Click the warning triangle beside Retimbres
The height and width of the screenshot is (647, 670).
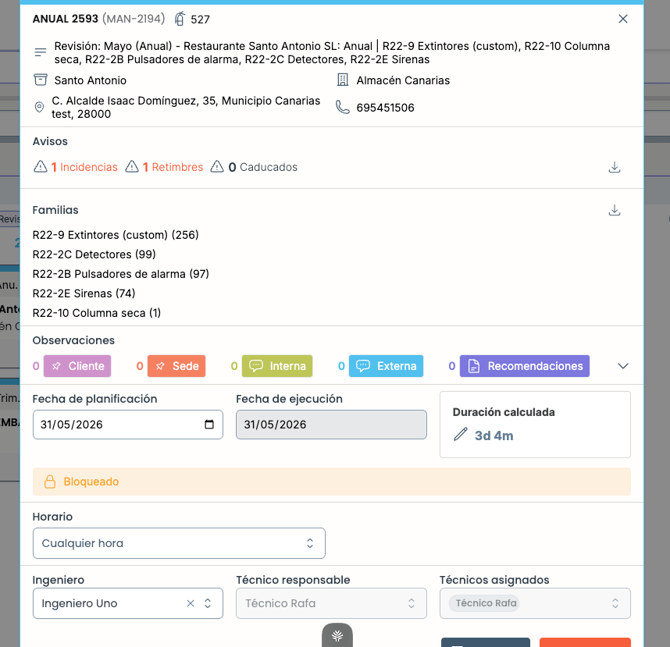(x=132, y=166)
